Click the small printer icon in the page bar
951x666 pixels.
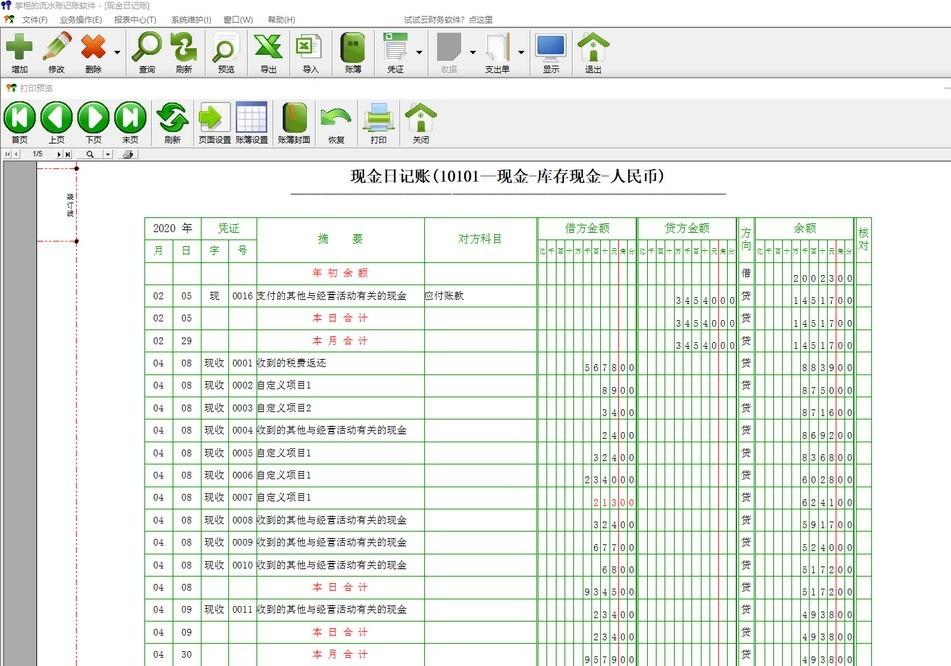[127, 154]
